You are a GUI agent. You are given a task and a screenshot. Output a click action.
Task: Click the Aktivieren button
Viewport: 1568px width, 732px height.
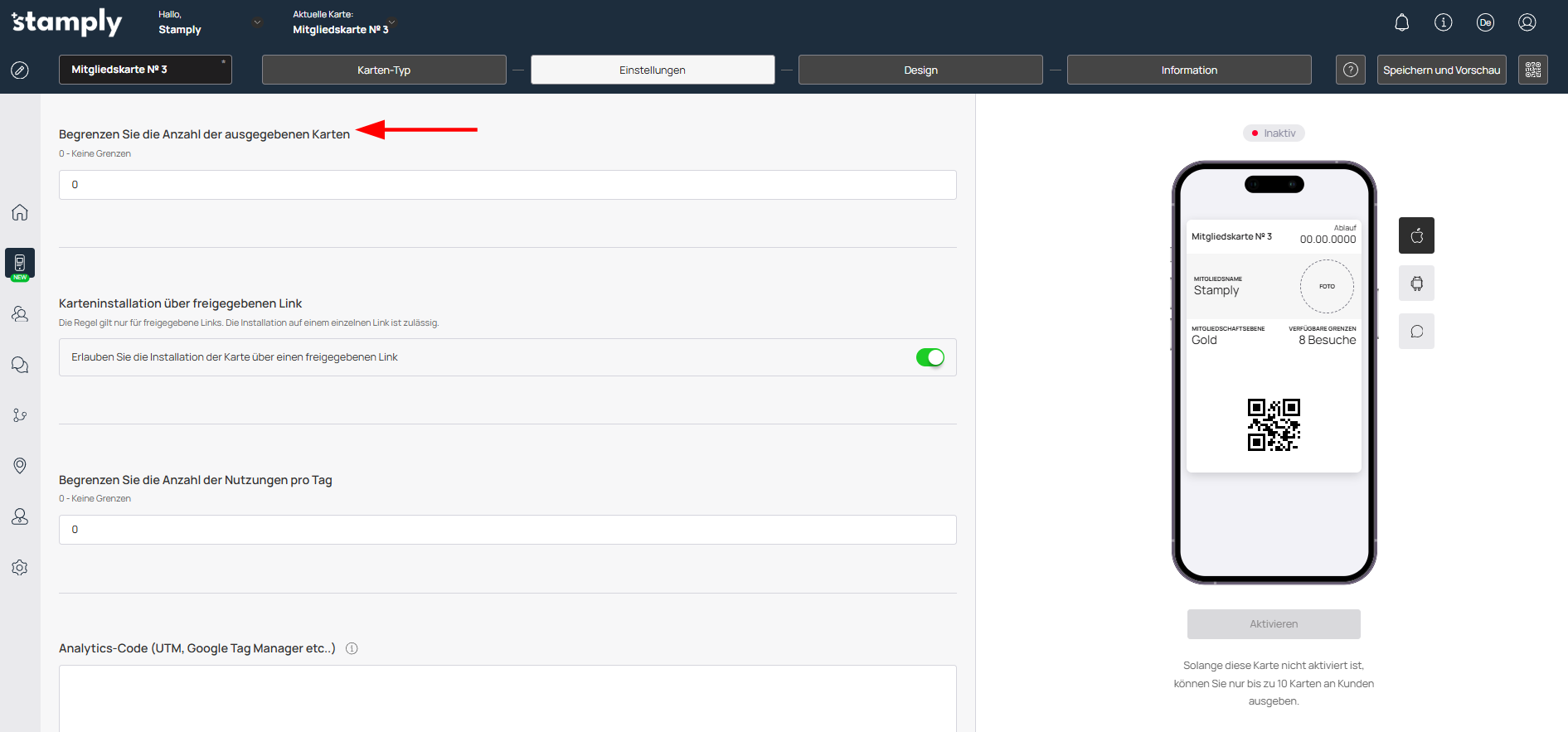click(x=1274, y=624)
